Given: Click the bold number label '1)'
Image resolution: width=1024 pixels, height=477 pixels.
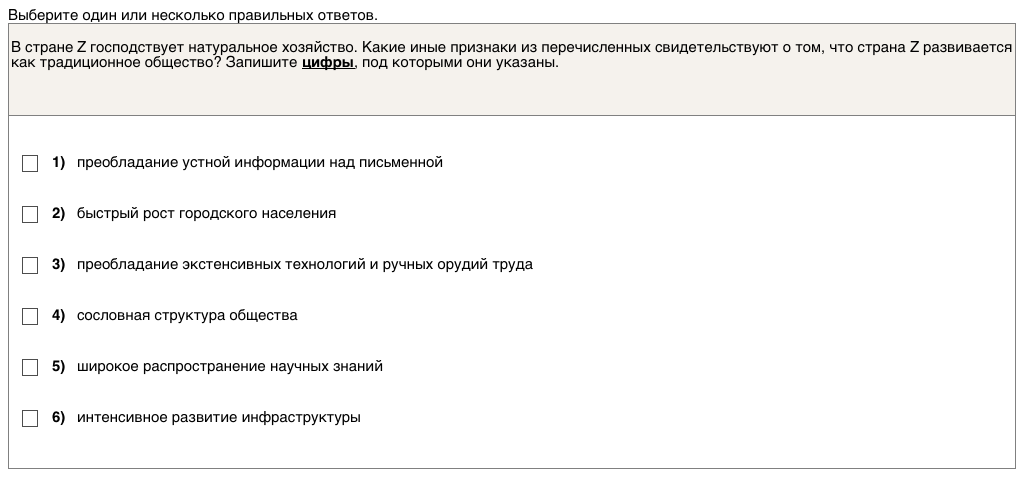Looking at the screenshot, I should coord(58,162).
